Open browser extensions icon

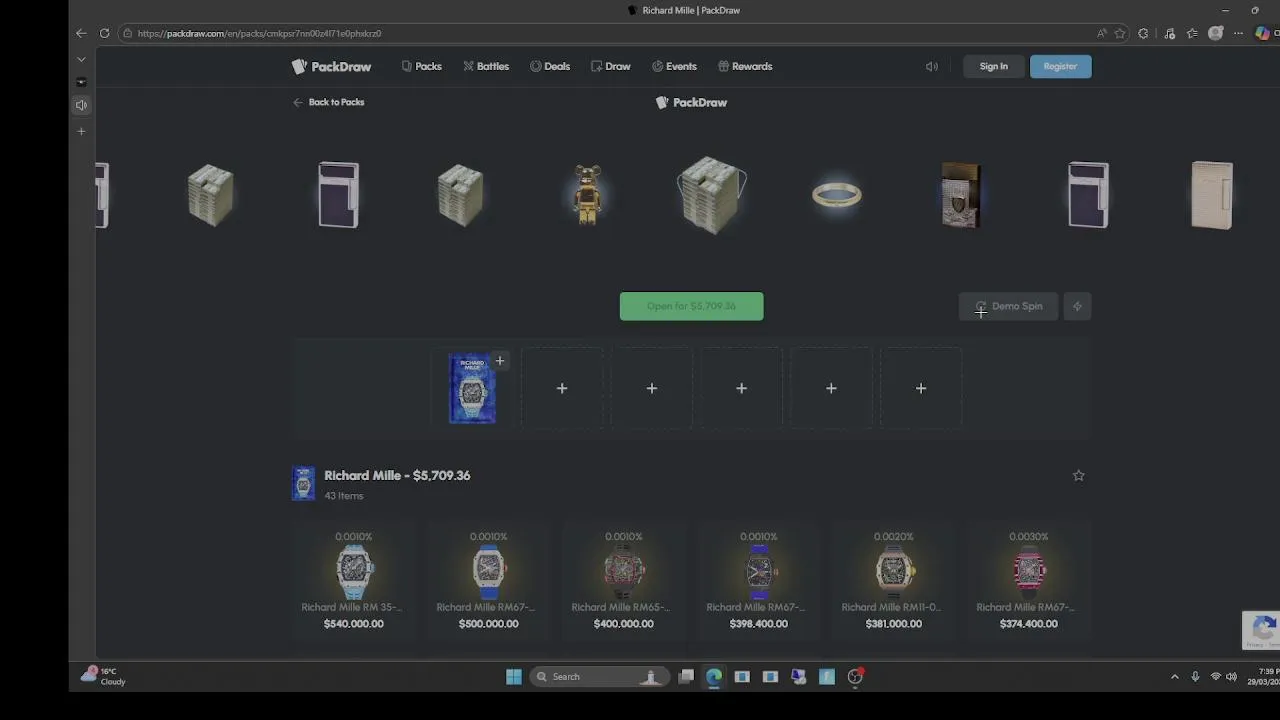point(1143,33)
